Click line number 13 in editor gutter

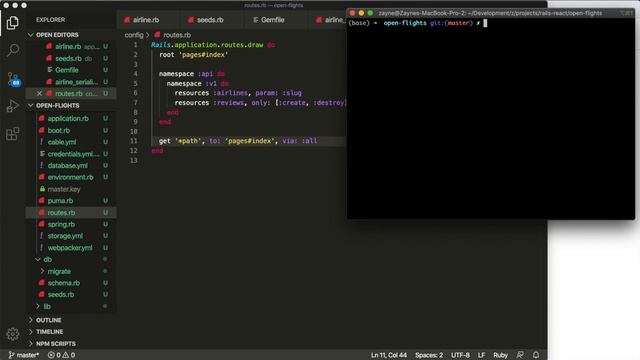(133, 160)
